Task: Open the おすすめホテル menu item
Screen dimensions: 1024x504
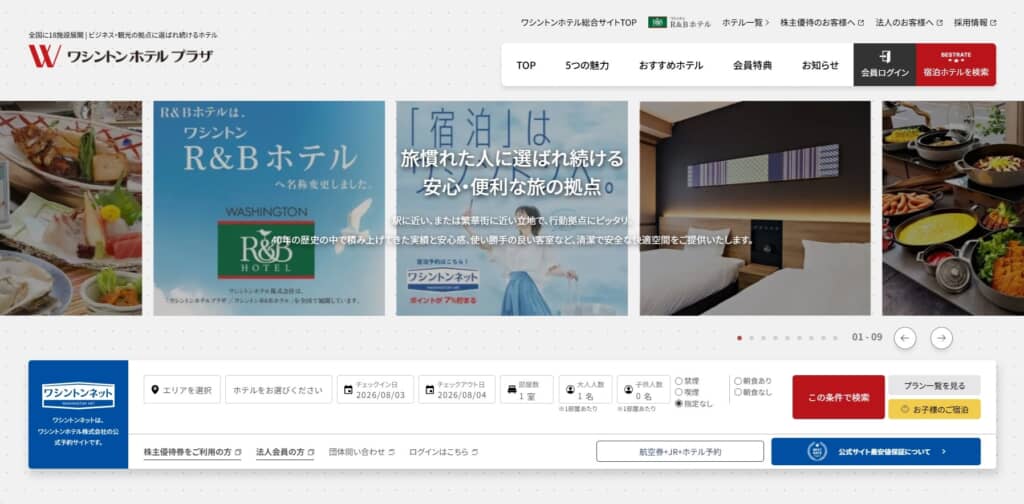Action: tap(671, 65)
